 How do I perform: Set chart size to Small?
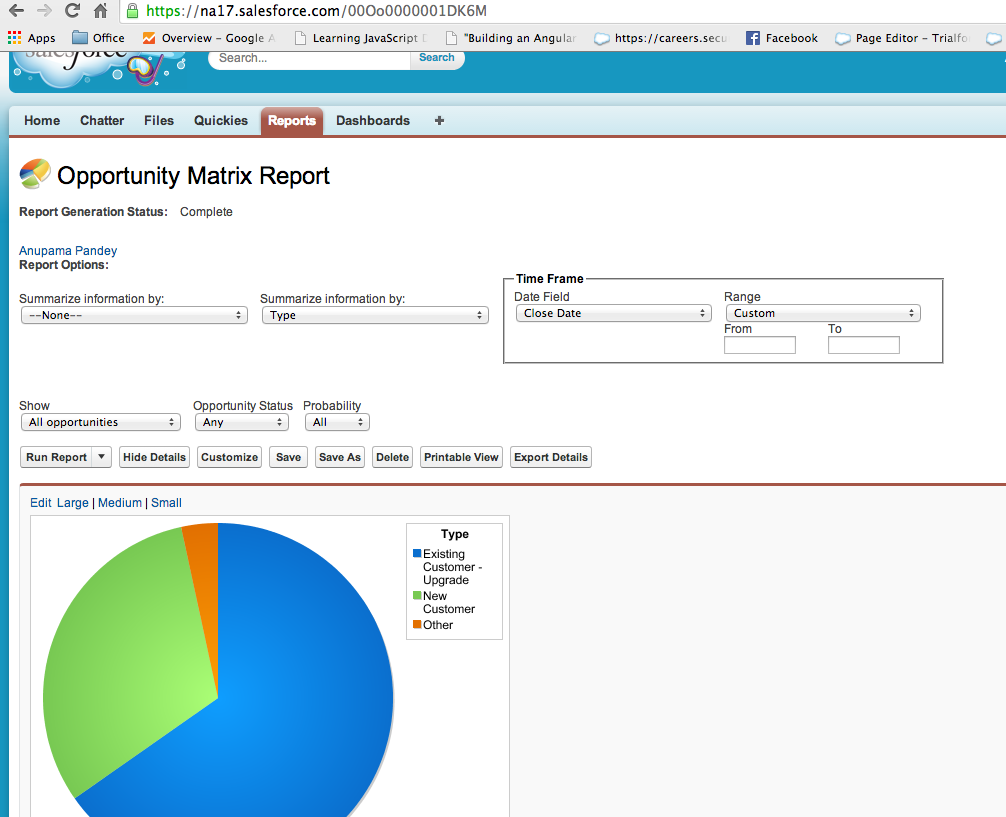(166, 503)
